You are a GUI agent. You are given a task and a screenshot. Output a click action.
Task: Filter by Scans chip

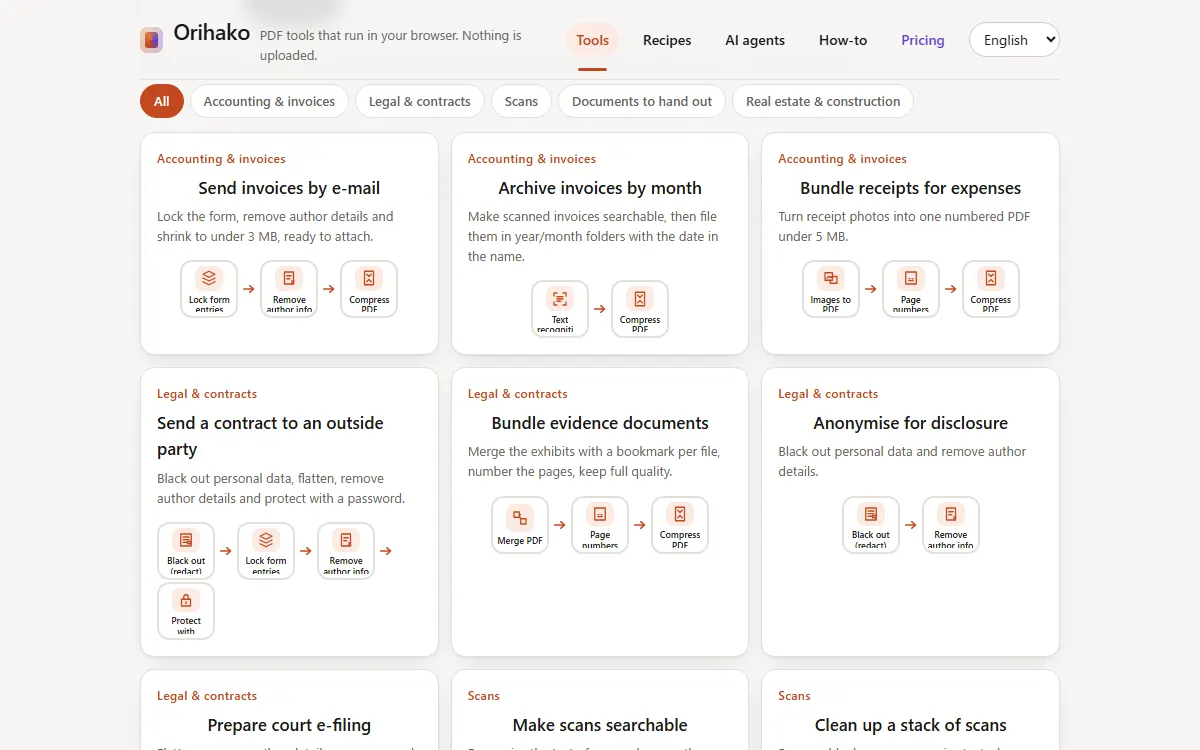point(521,101)
